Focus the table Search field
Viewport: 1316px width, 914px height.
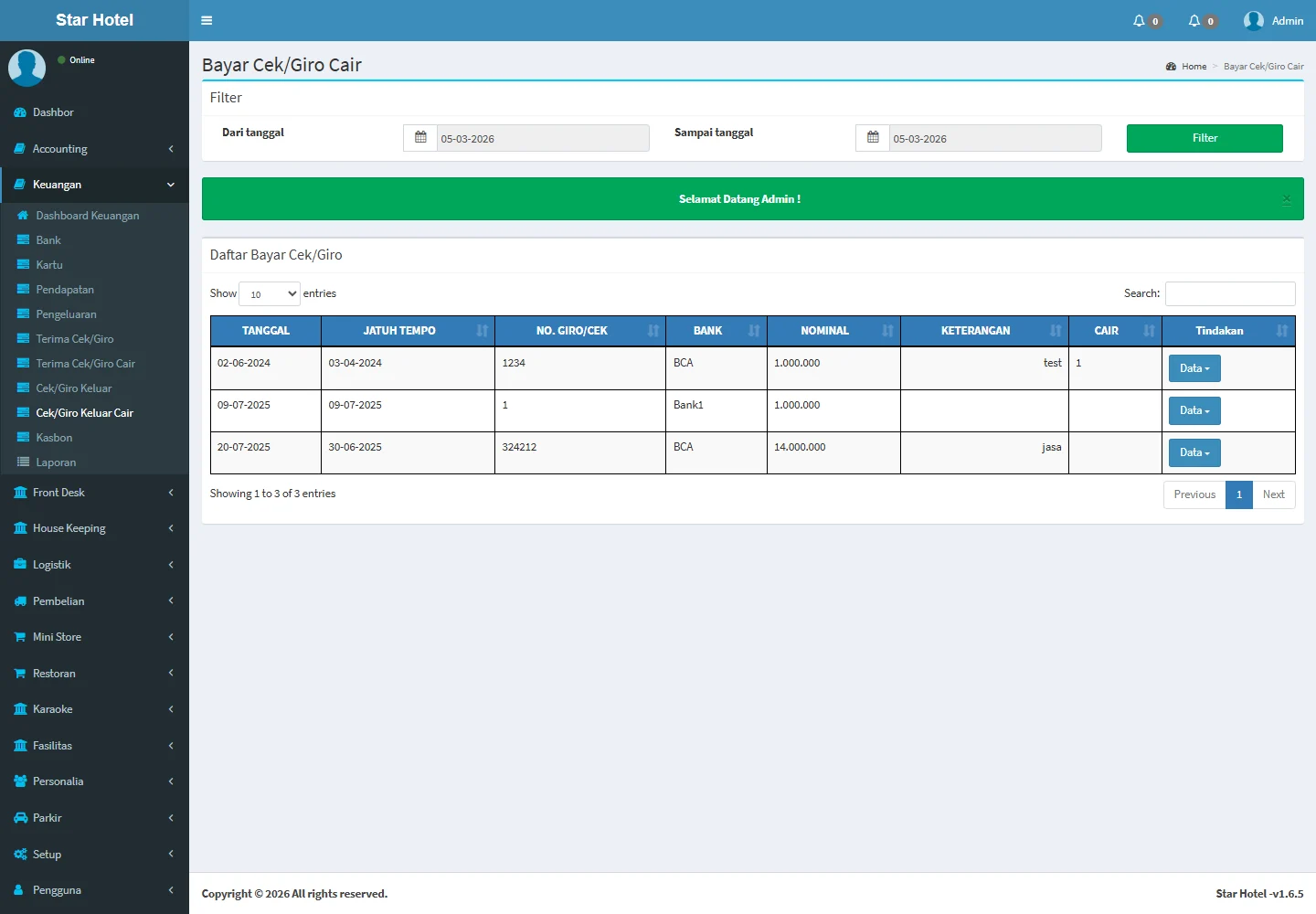click(x=1229, y=293)
